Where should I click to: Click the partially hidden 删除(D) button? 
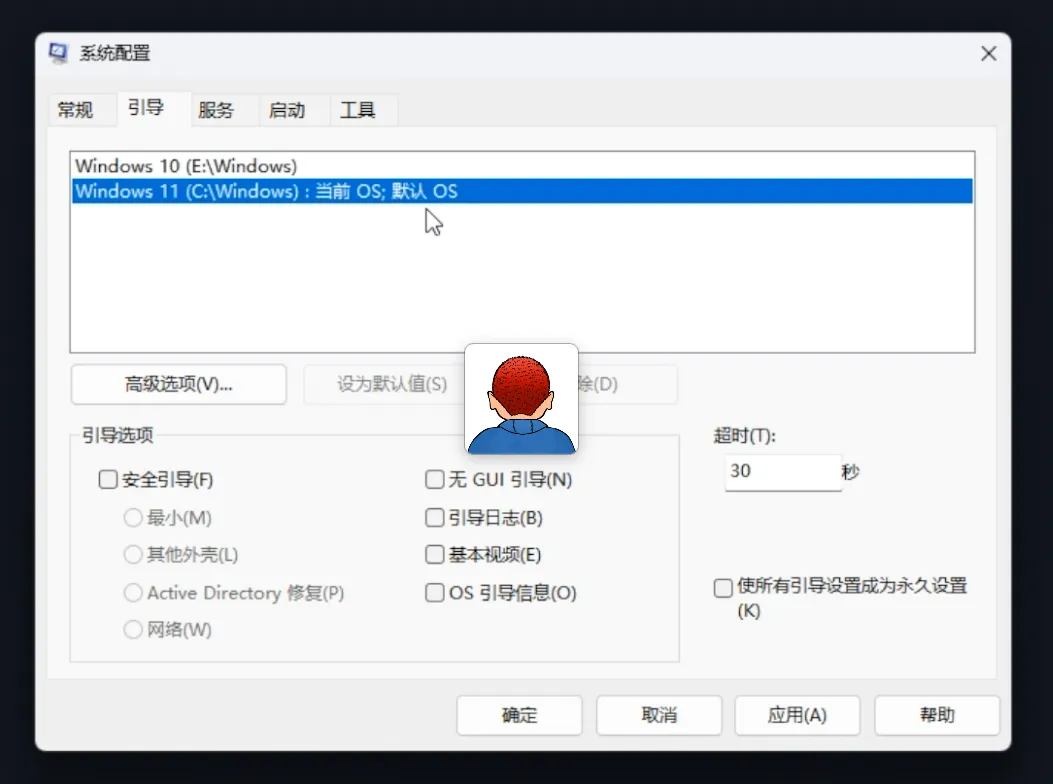click(x=627, y=384)
